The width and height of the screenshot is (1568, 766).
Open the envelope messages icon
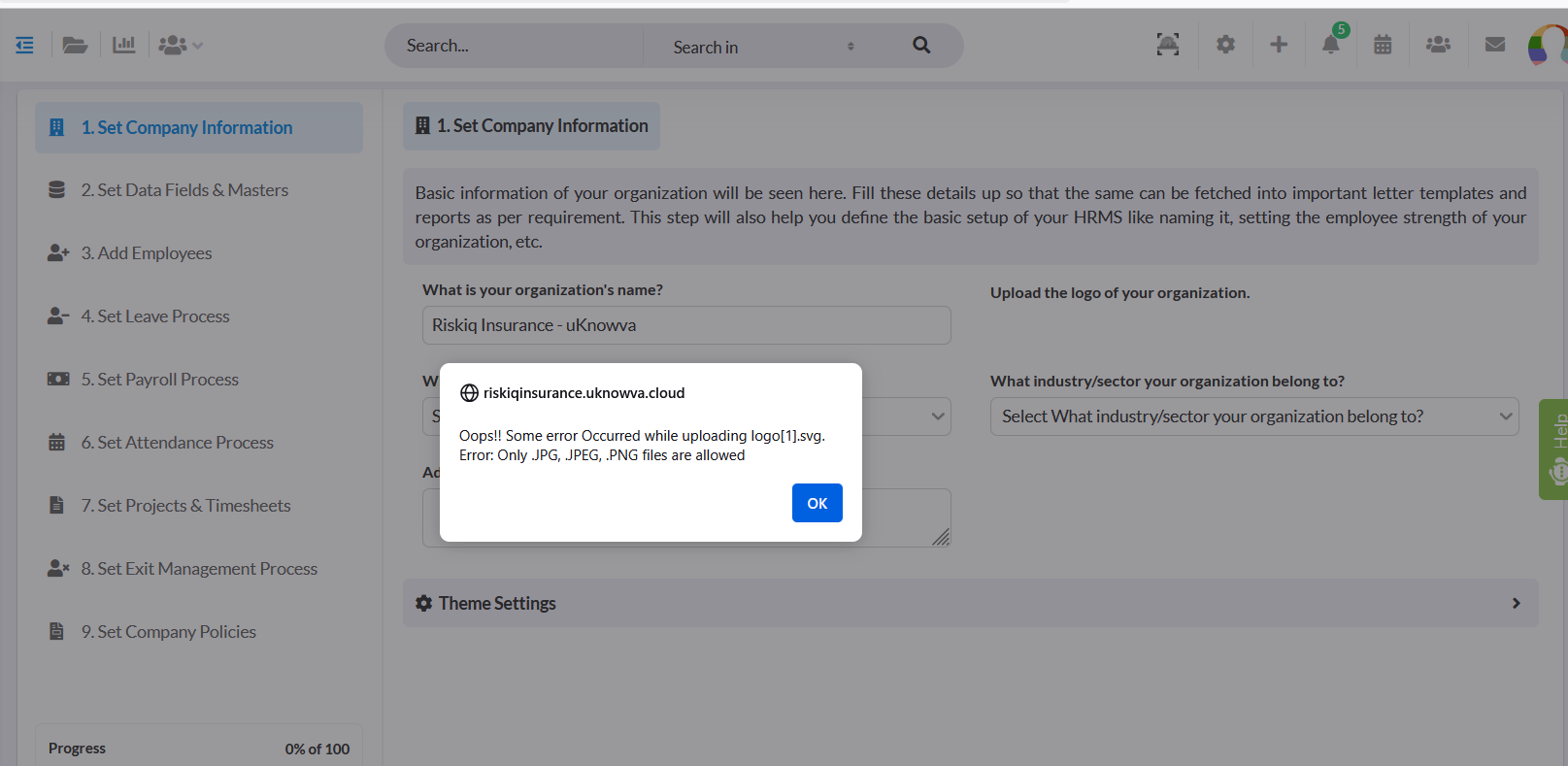coord(1495,45)
